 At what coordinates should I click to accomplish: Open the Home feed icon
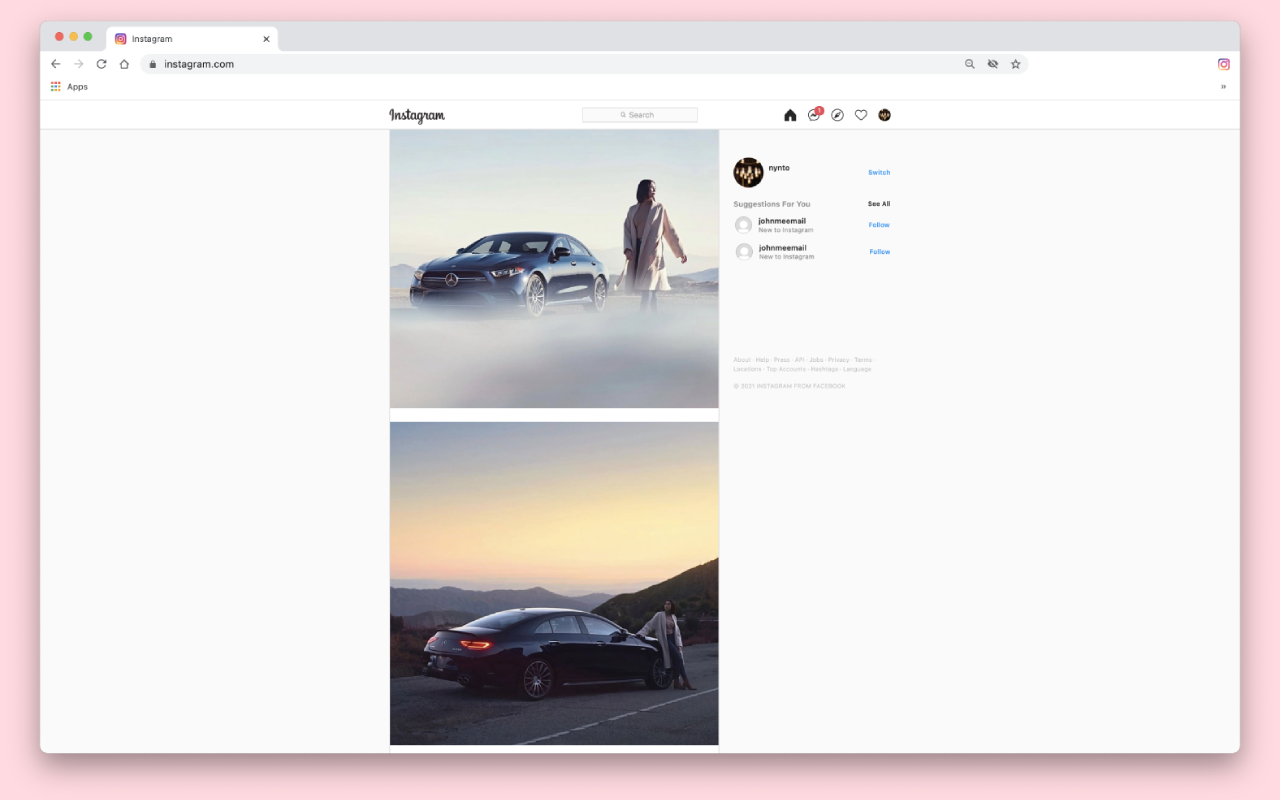coord(790,114)
